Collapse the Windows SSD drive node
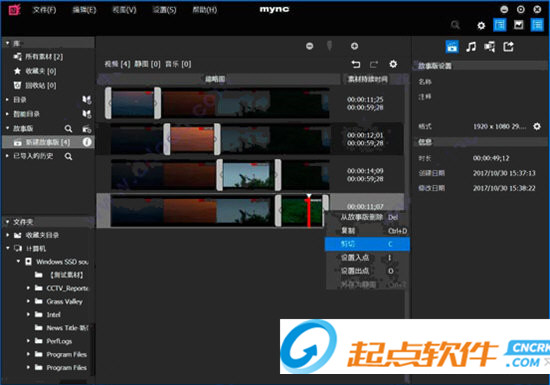The image size is (550, 385). pyautogui.click(x=18, y=262)
